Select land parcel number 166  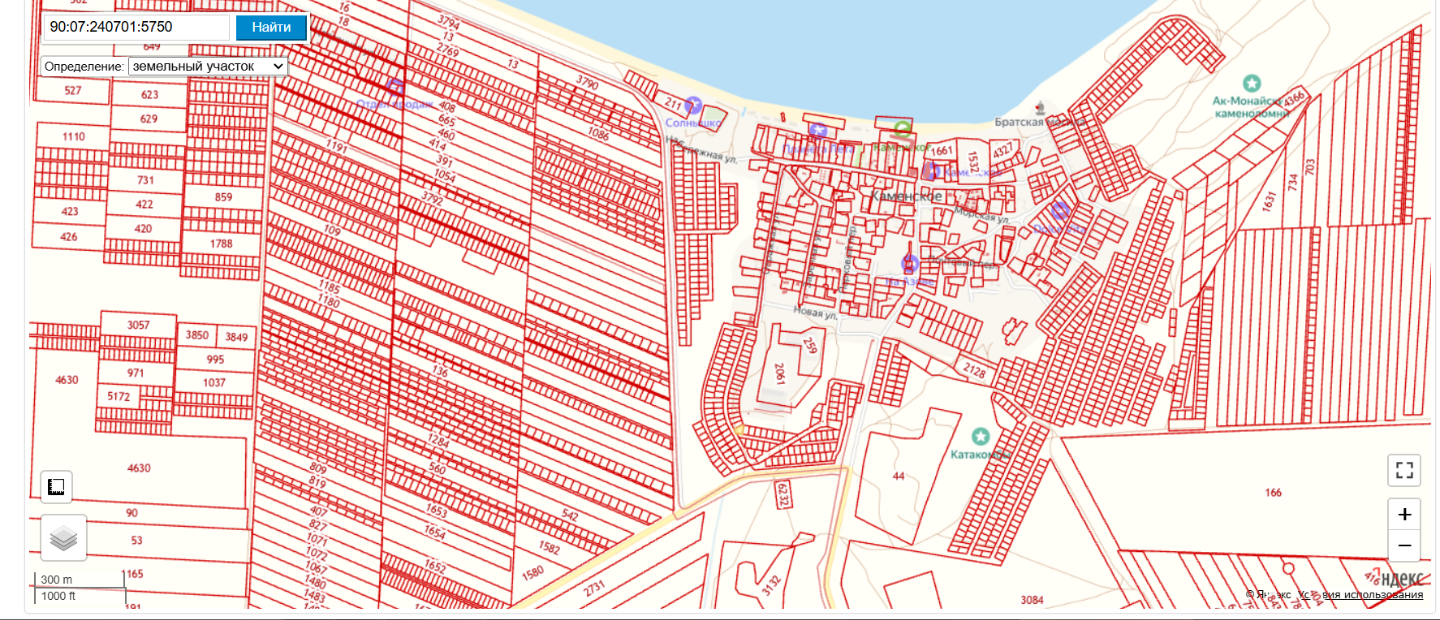(x=1272, y=492)
